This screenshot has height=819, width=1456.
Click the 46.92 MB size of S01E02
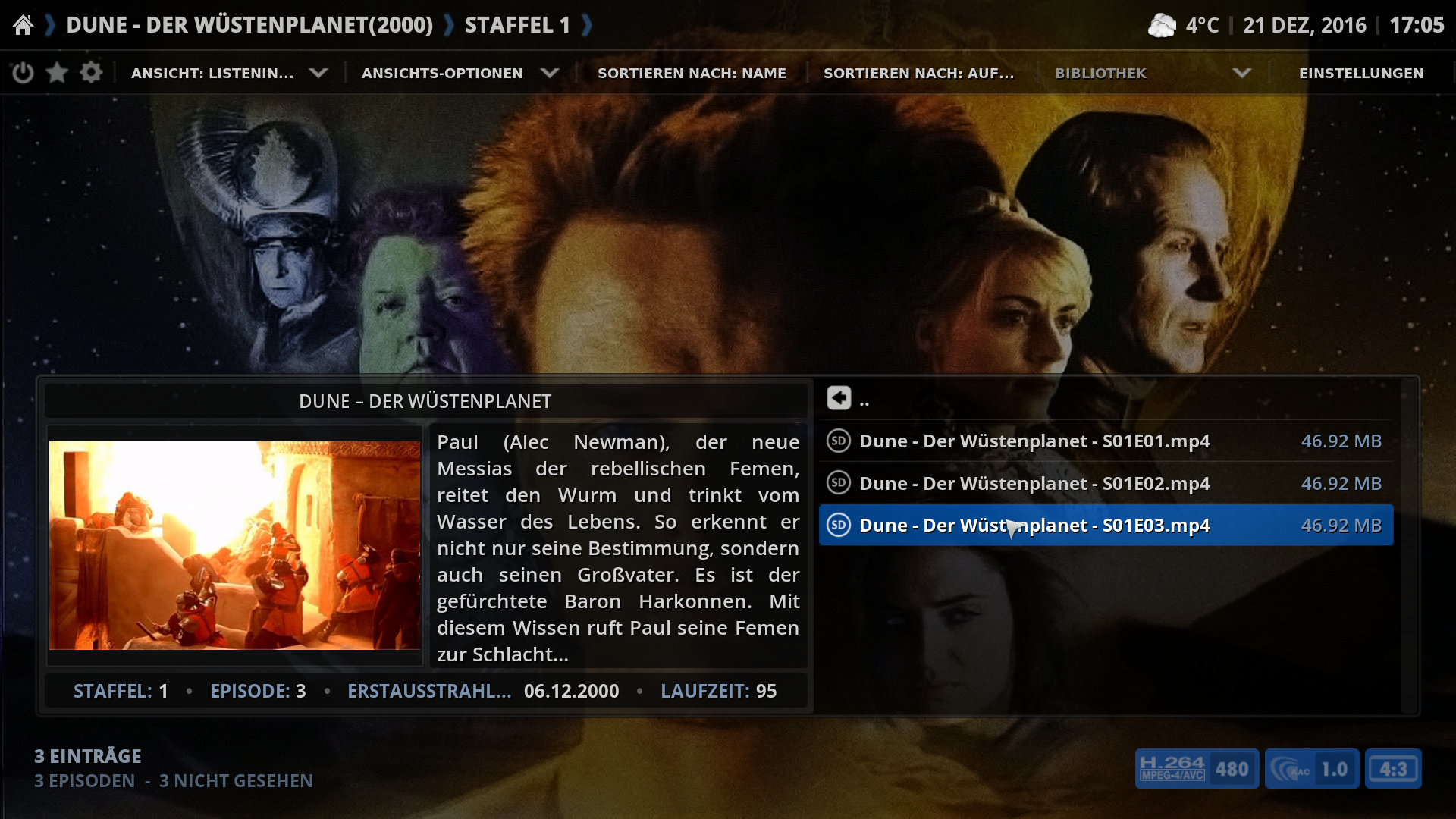click(1341, 483)
